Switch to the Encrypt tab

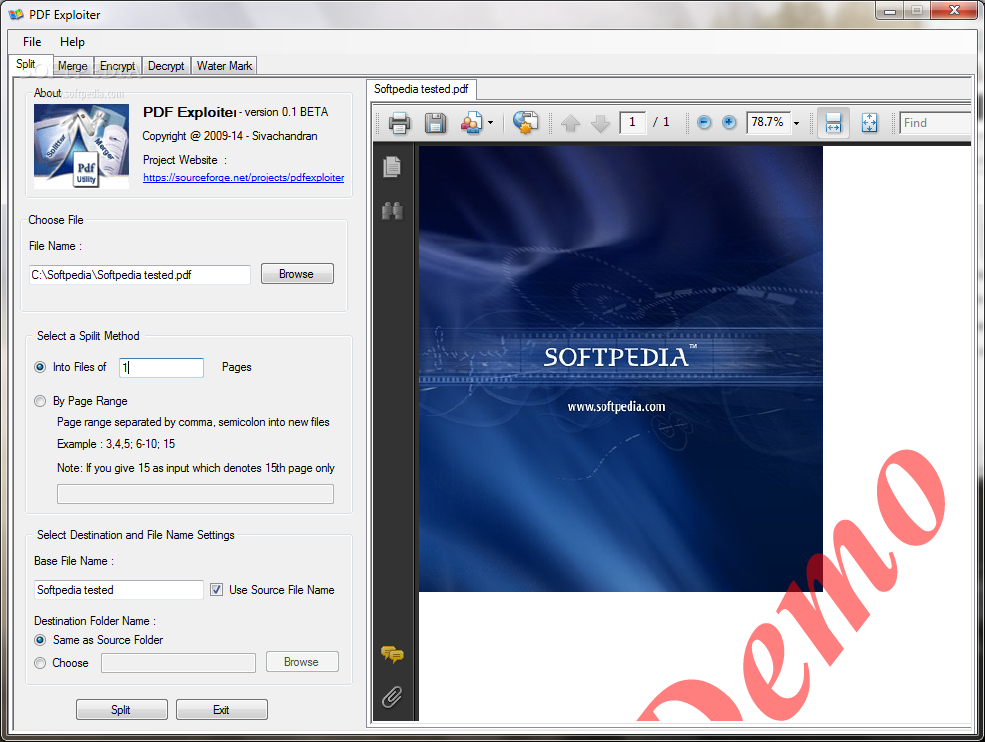(117, 65)
